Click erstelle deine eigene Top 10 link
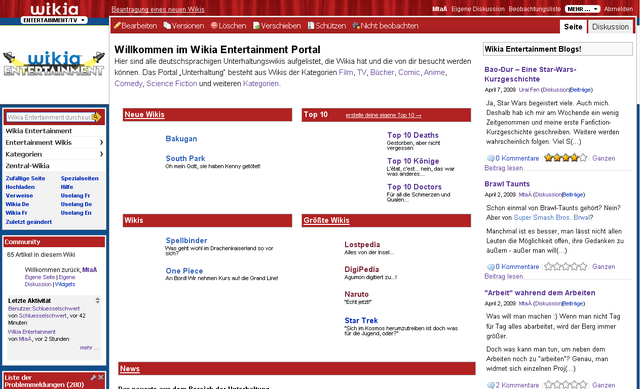 pyautogui.click(x=383, y=115)
